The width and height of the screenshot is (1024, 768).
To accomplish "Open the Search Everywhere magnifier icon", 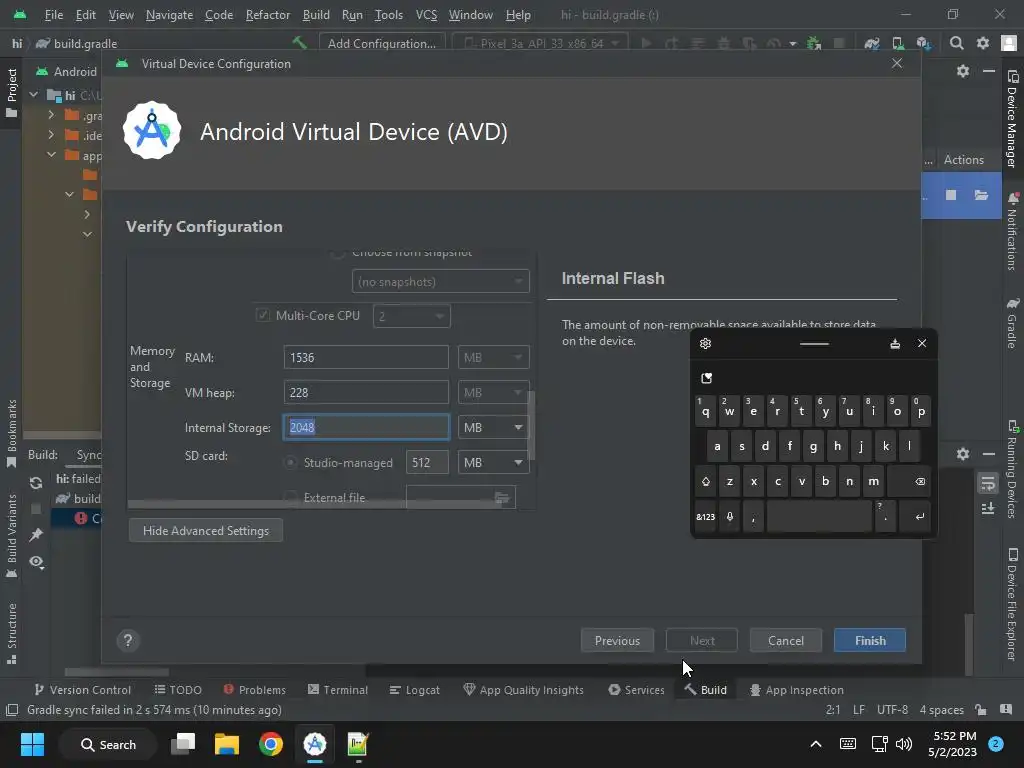I will pos(956,43).
